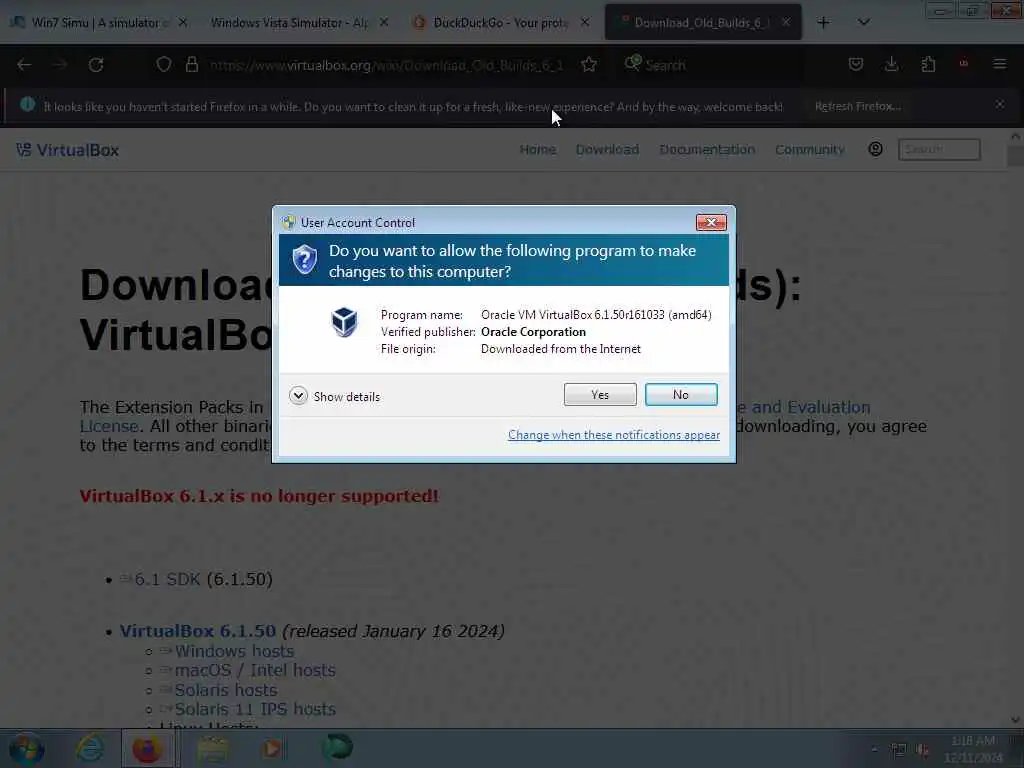This screenshot has width=1024, height=768.
Task: Click the green taskbar application icon
Action: (338, 748)
